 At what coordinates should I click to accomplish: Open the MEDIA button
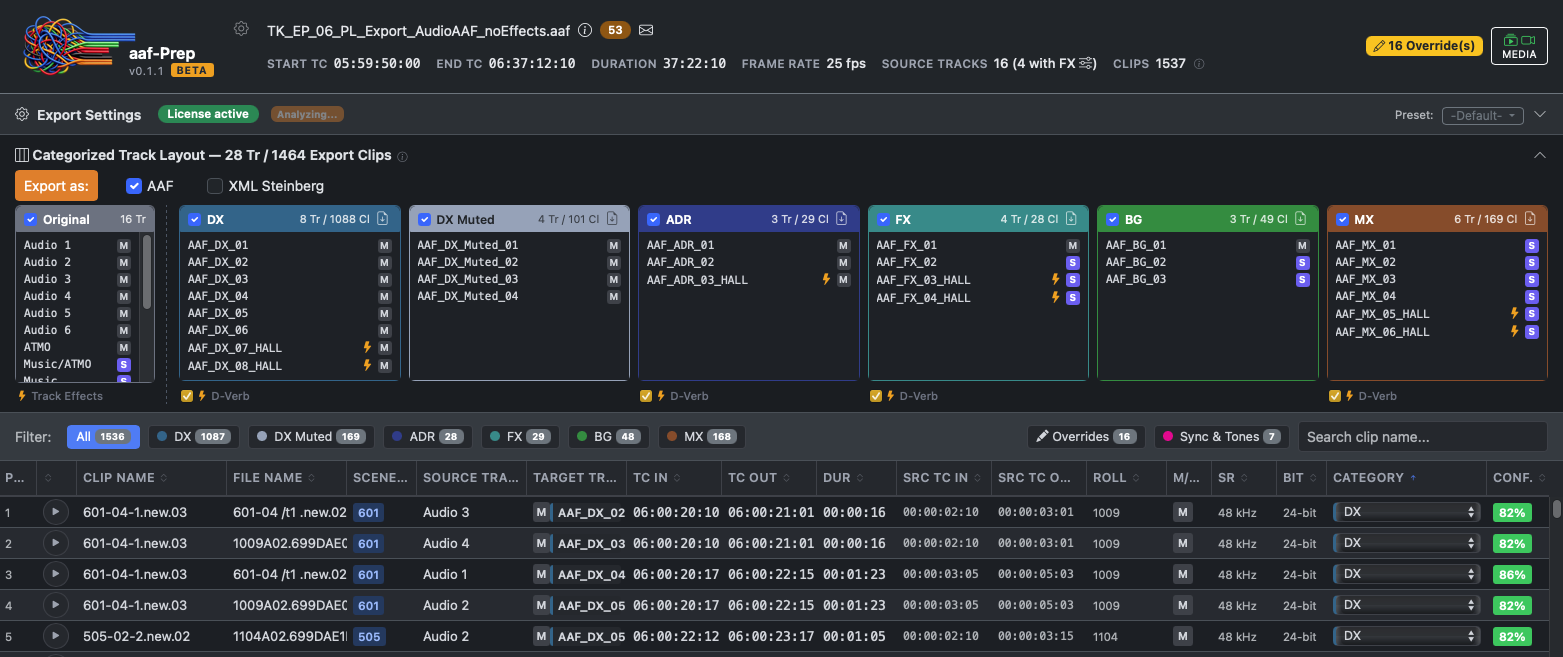[1519, 46]
